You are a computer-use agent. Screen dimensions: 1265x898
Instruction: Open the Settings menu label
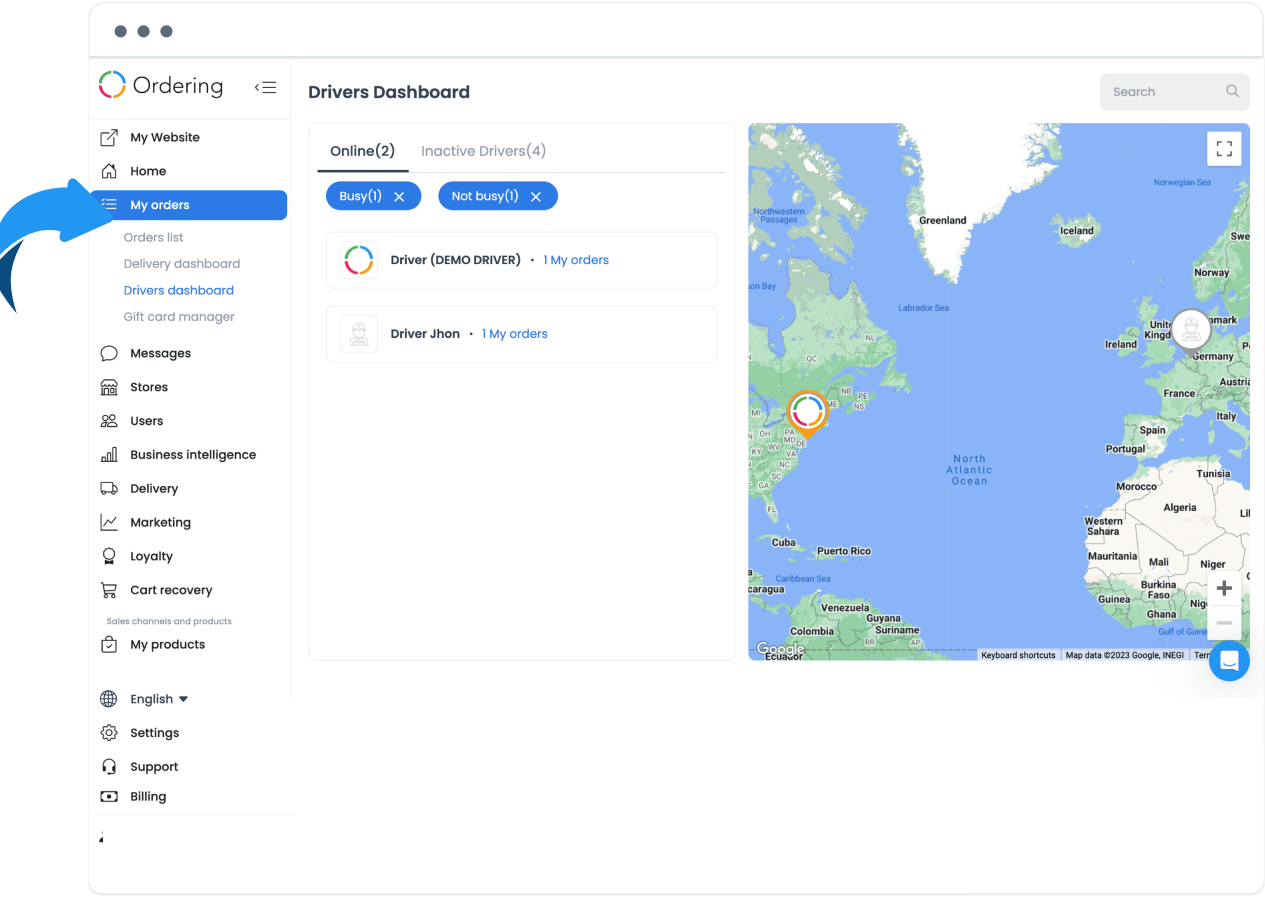(x=155, y=733)
